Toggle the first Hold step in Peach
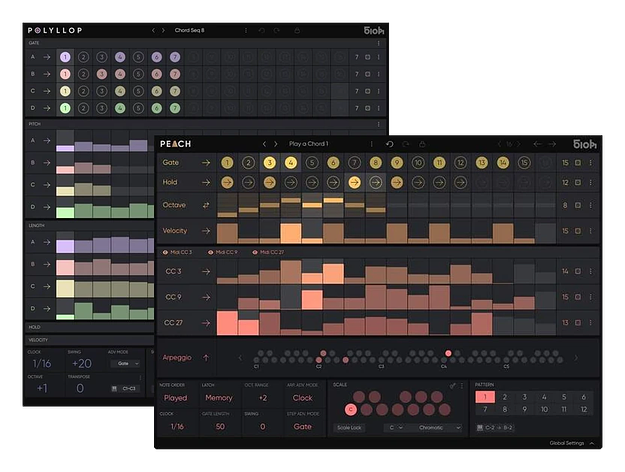The image size is (625, 472). click(227, 183)
